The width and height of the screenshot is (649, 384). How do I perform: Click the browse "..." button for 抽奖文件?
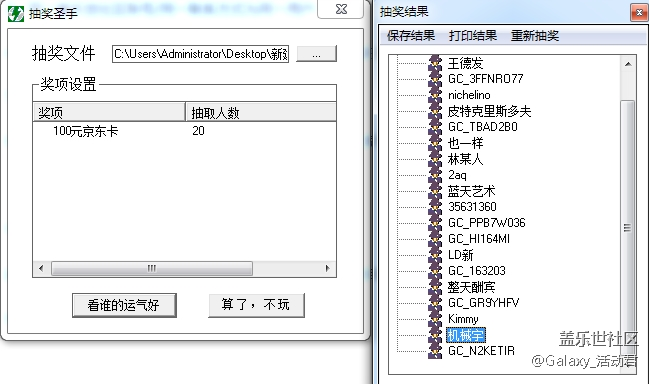coord(317,54)
